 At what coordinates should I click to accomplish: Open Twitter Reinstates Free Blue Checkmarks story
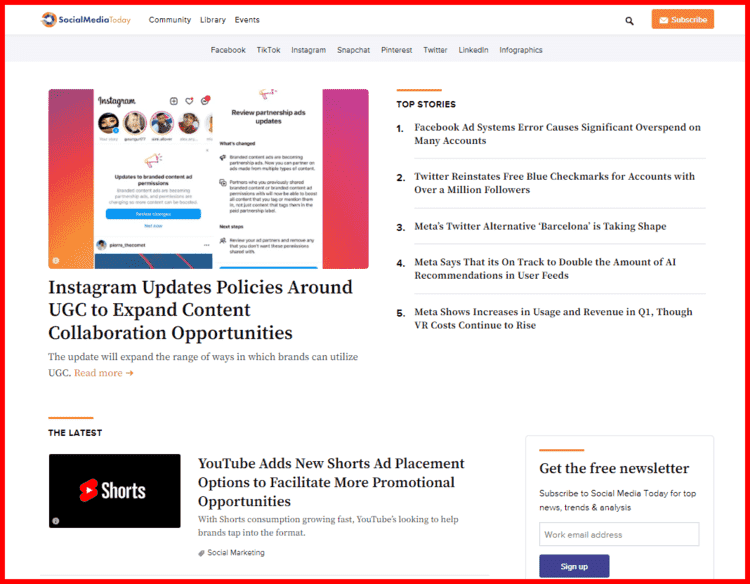tap(554, 183)
